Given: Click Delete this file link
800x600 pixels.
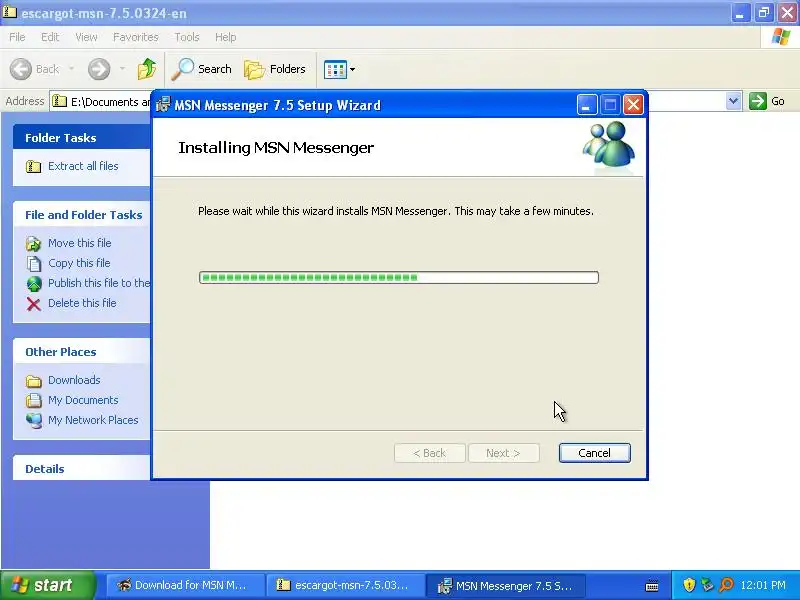Looking at the screenshot, I should click(x=82, y=303).
